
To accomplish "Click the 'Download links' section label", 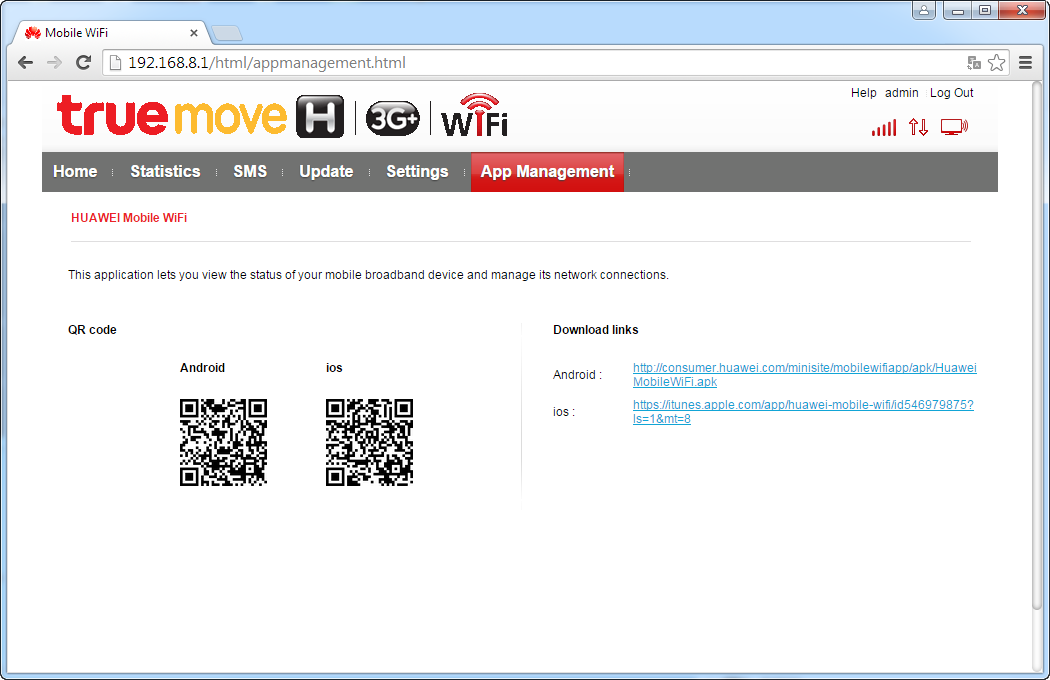I will coord(595,330).
